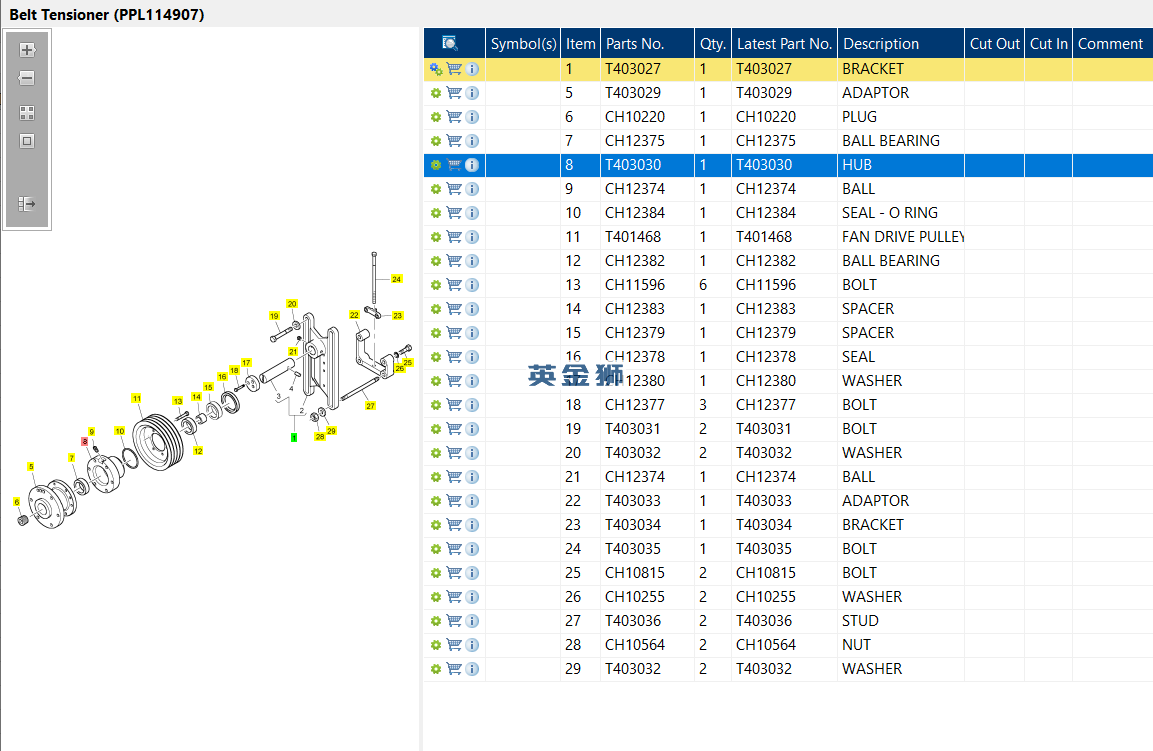Sort by Qty. column header
This screenshot has width=1153, height=751.
713,43
